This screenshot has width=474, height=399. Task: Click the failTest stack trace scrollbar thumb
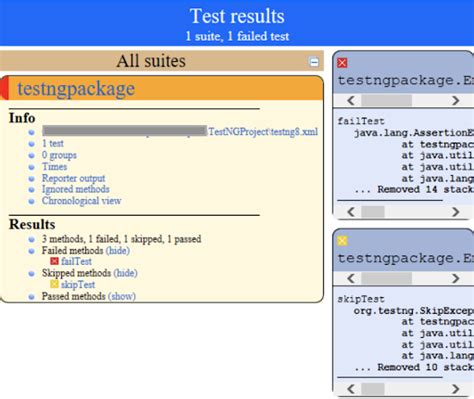(373, 212)
